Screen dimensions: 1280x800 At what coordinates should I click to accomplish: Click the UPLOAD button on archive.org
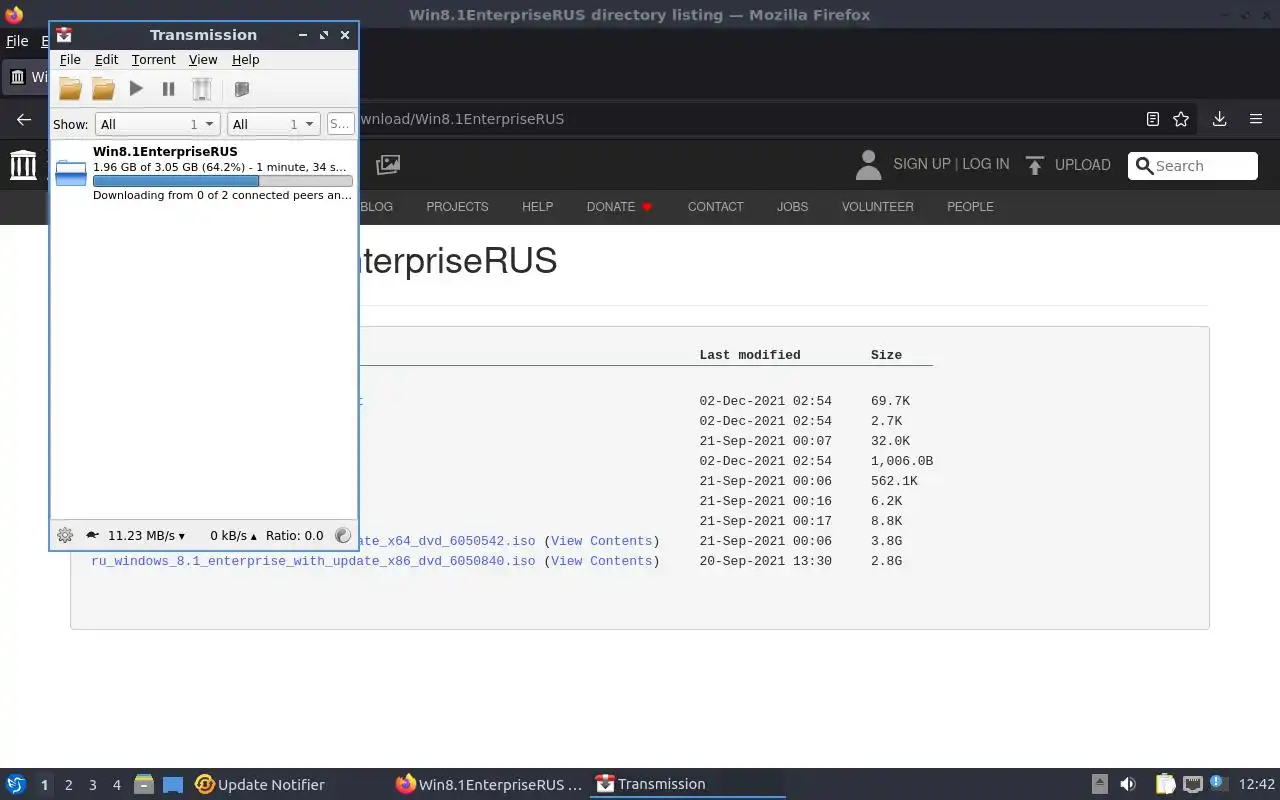pos(1068,165)
